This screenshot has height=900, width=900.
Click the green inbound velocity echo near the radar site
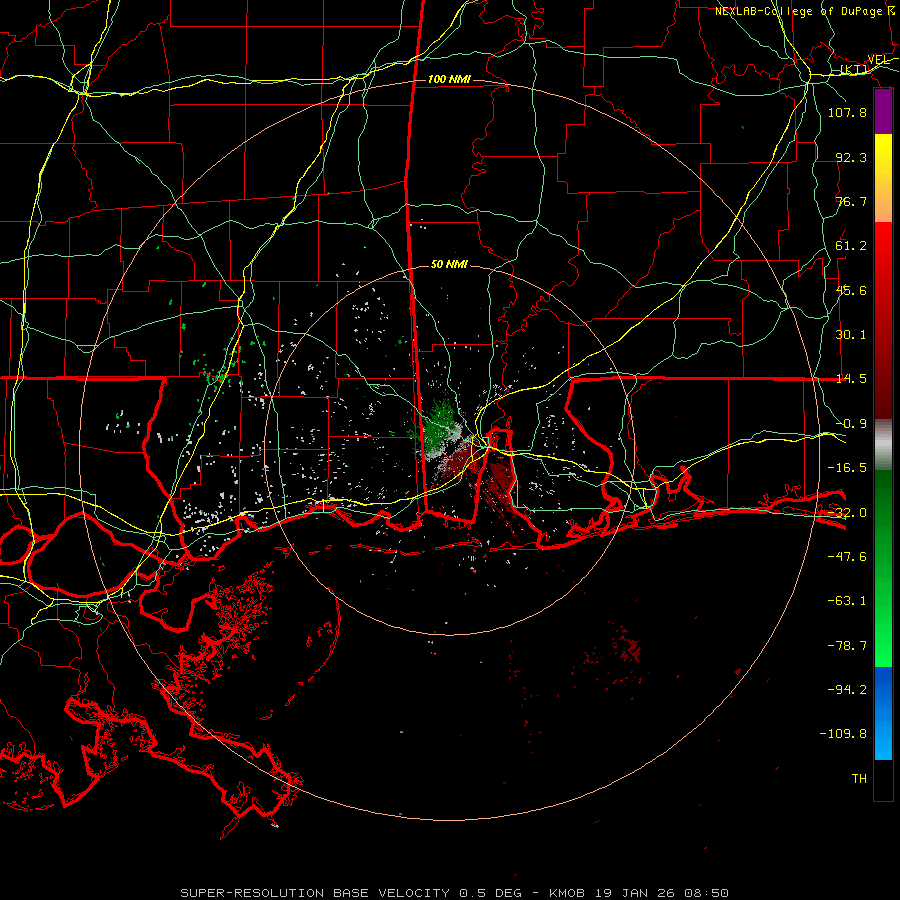pyautogui.click(x=439, y=424)
